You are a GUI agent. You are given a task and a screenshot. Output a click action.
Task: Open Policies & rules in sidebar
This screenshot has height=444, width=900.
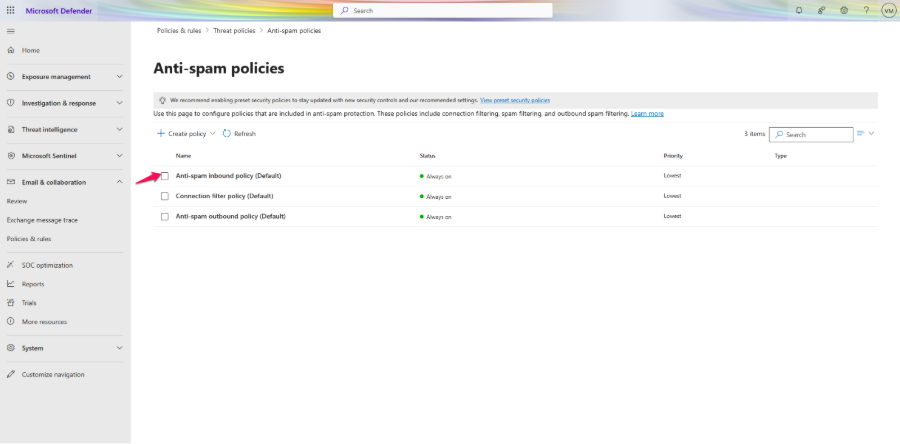[29, 239]
